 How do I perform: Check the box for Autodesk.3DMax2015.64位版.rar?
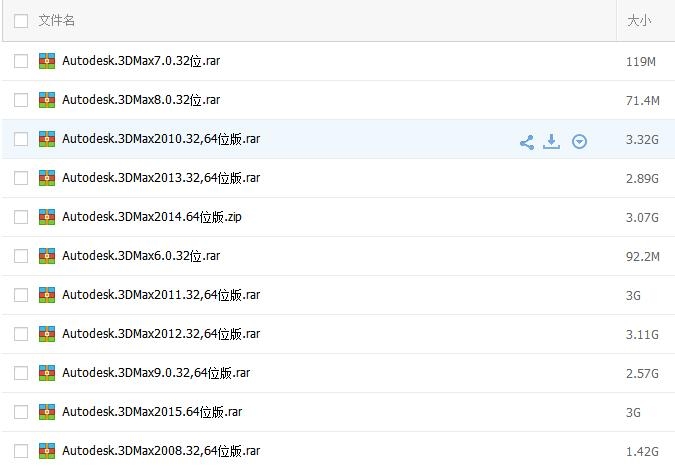click(21, 412)
